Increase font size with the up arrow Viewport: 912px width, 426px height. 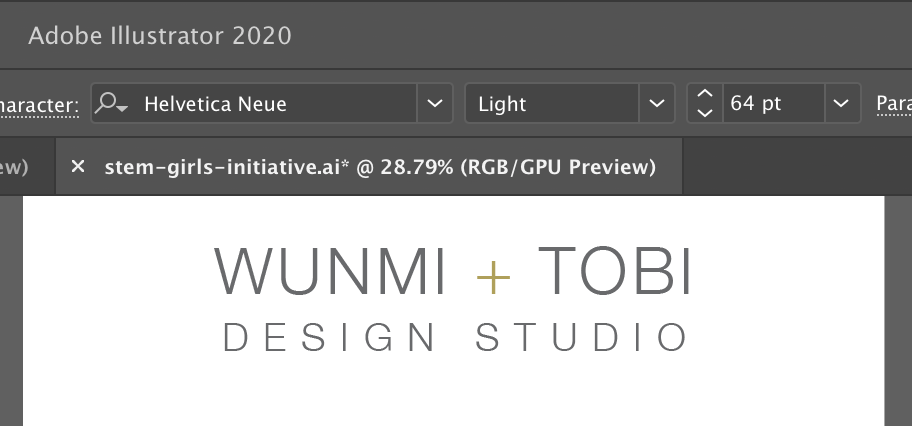[705, 94]
